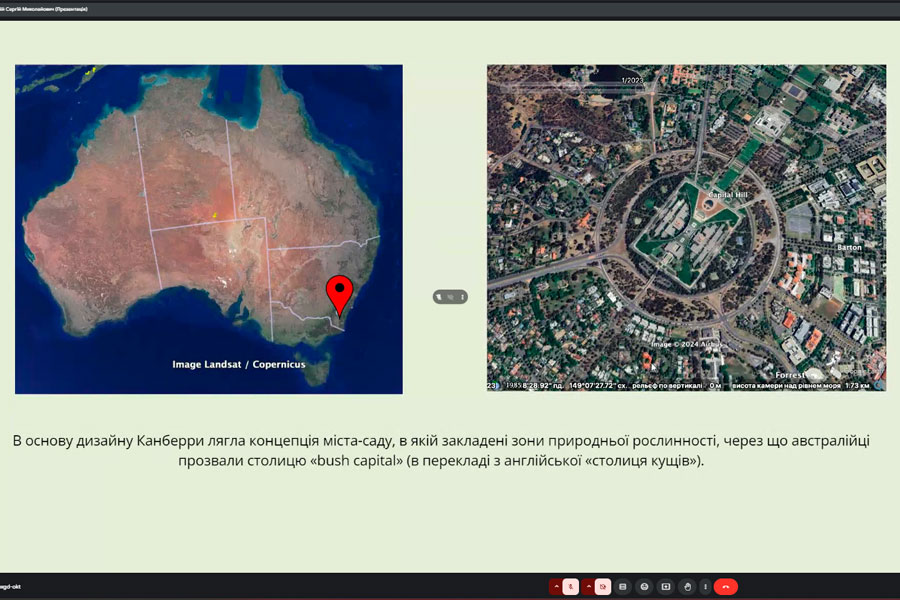Toggle closed captions on
The width and height of the screenshot is (900, 600).
click(624, 586)
